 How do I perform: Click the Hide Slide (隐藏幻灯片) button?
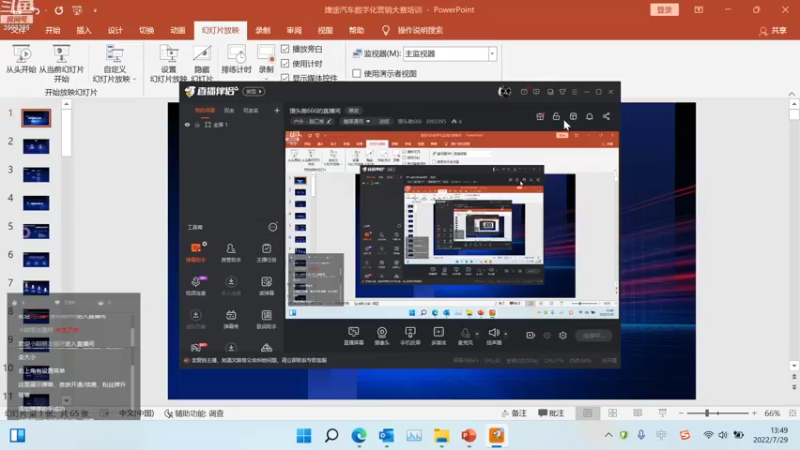click(202, 64)
